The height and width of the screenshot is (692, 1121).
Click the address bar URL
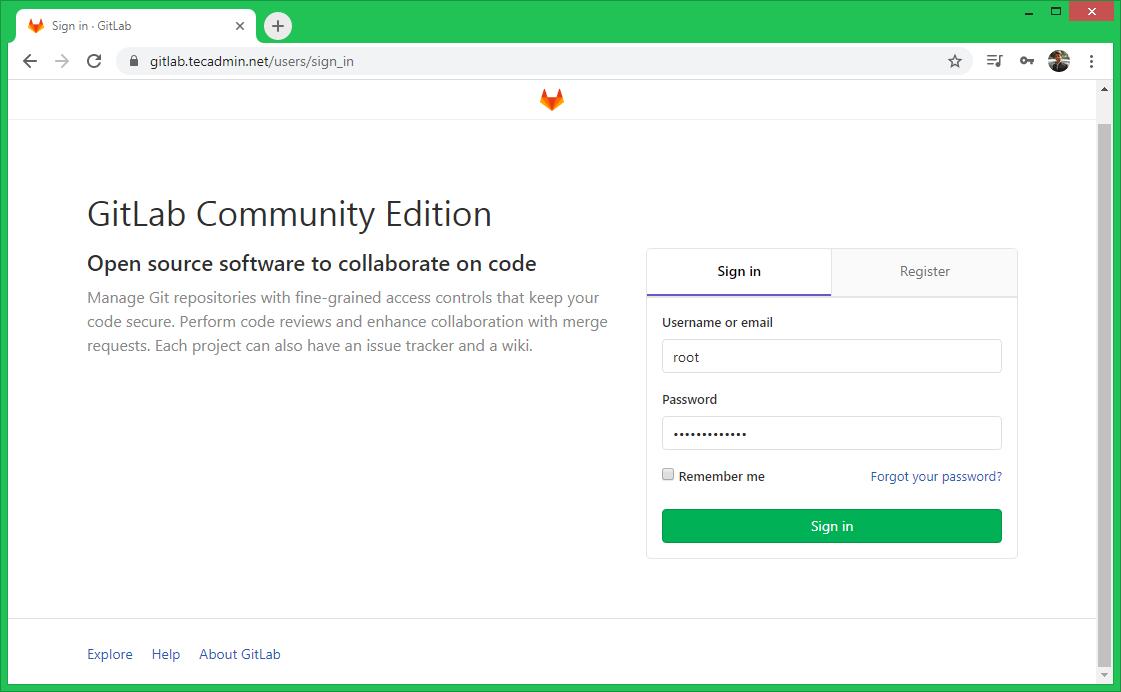[x=252, y=61]
